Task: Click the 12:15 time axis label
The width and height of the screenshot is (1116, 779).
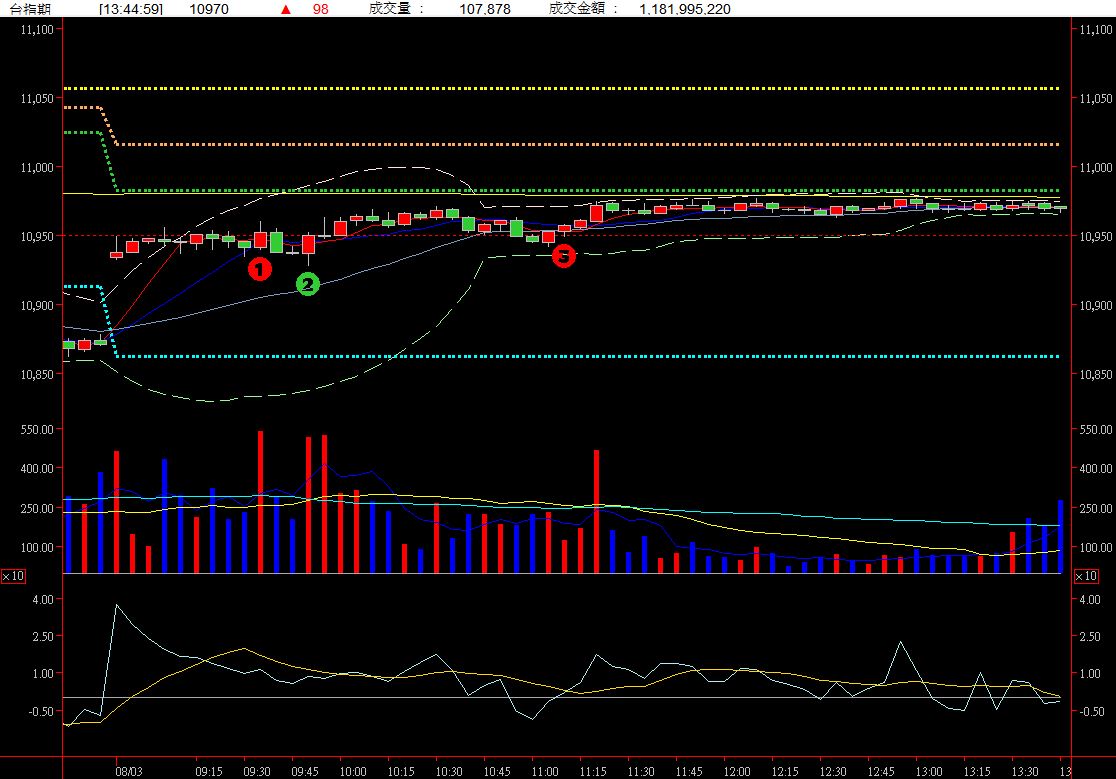Action: 785,771
